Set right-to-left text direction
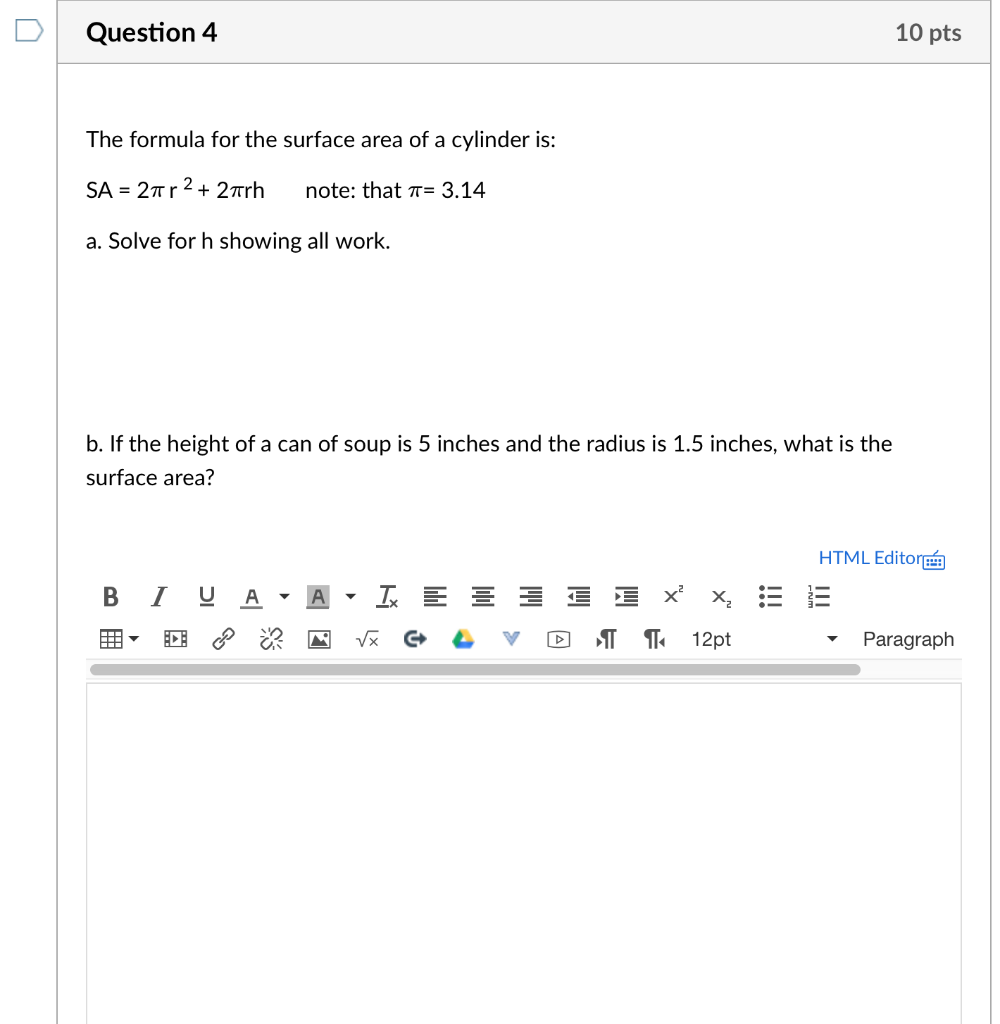This screenshot has height=1024, width=1000. coord(654,639)
